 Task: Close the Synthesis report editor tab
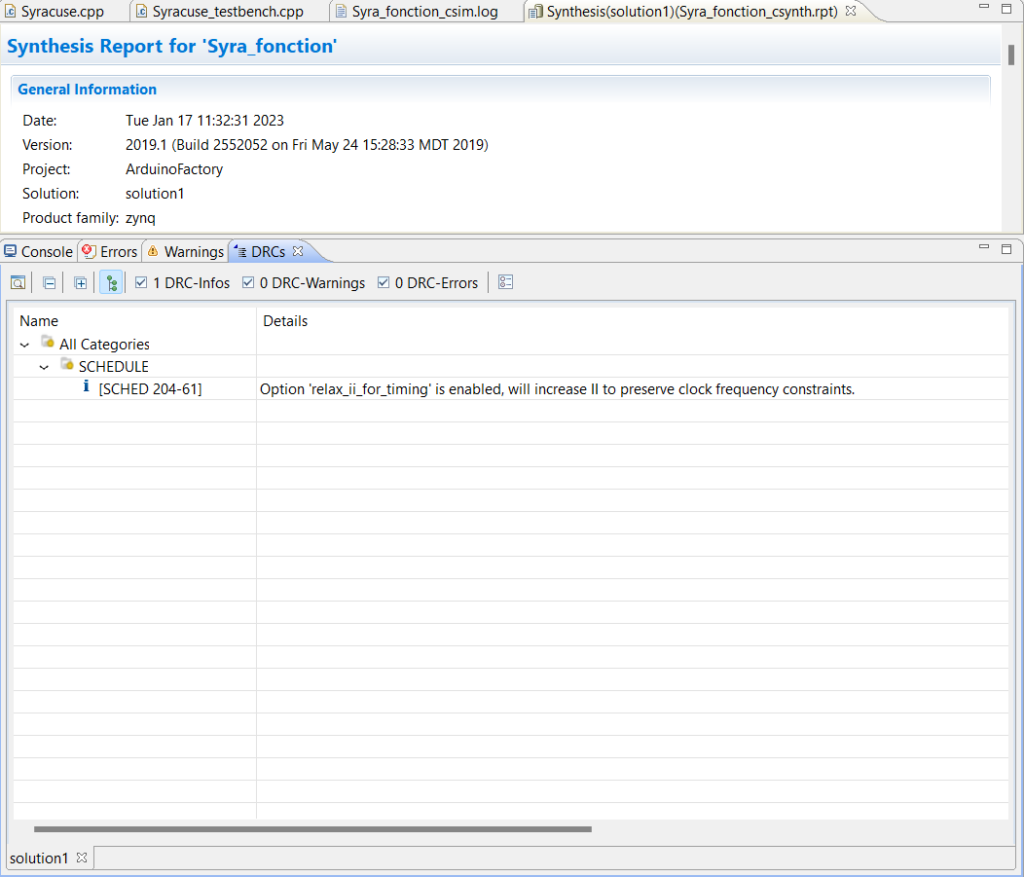[851, 11]
